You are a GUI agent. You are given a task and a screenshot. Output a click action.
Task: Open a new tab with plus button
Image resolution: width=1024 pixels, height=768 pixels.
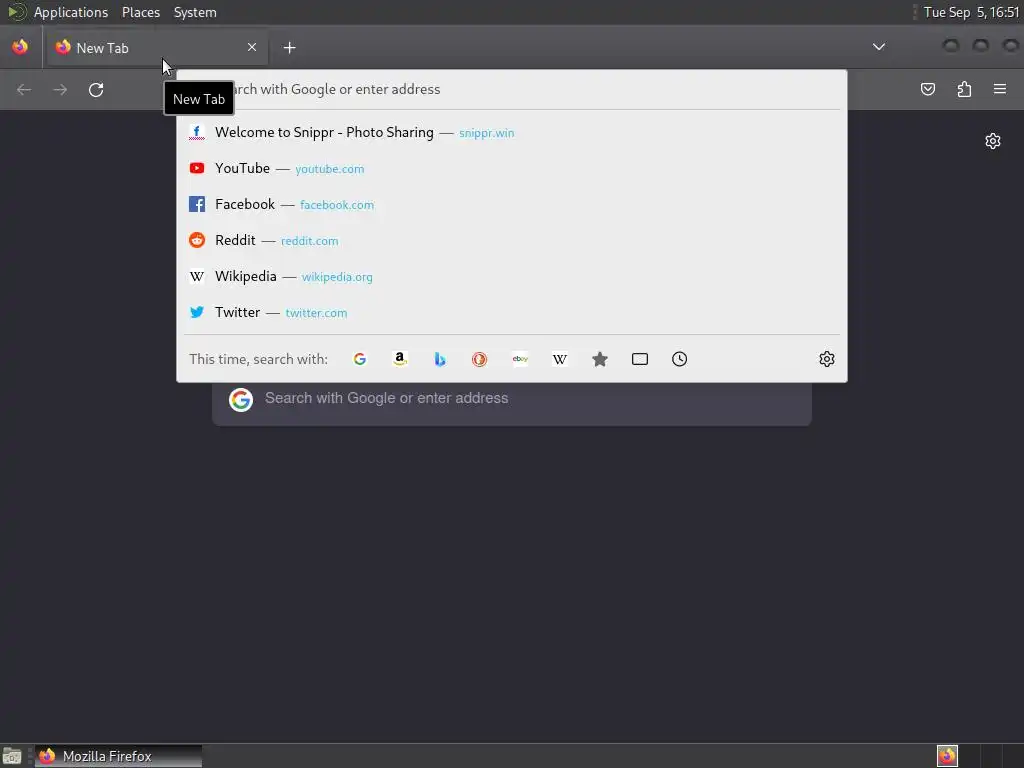coord(289,48)
